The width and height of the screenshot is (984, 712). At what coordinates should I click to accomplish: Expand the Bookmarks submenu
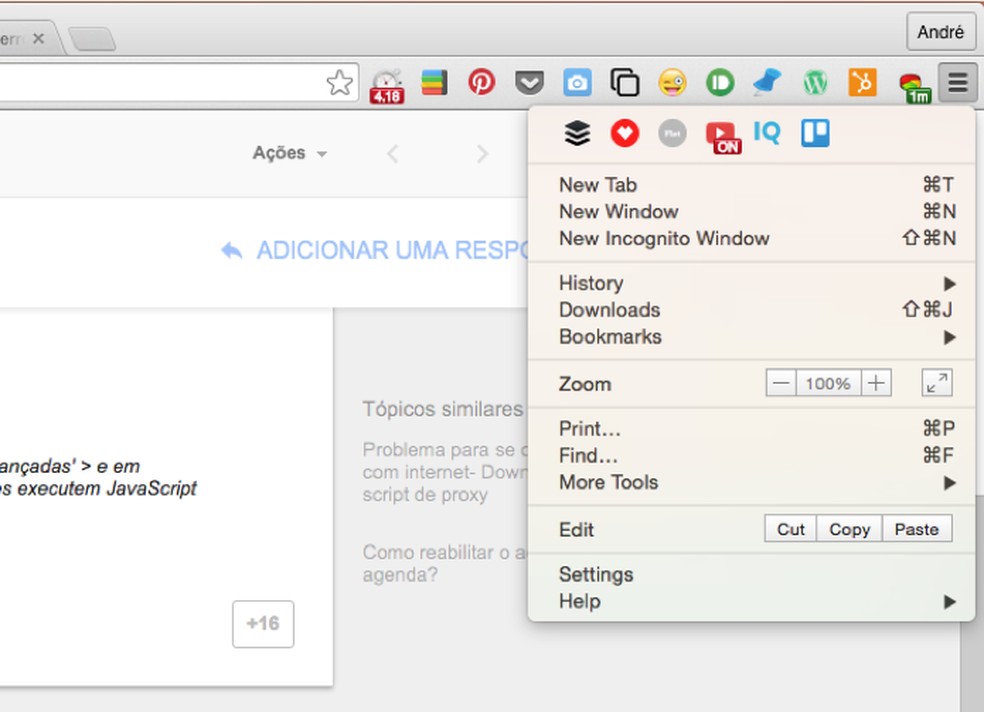pyautogui.click(x=752, y=337)
